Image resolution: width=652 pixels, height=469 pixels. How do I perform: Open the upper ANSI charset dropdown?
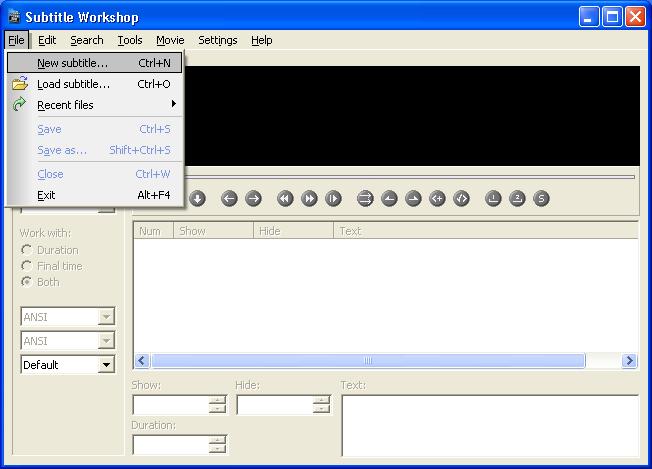click(106, 317)
